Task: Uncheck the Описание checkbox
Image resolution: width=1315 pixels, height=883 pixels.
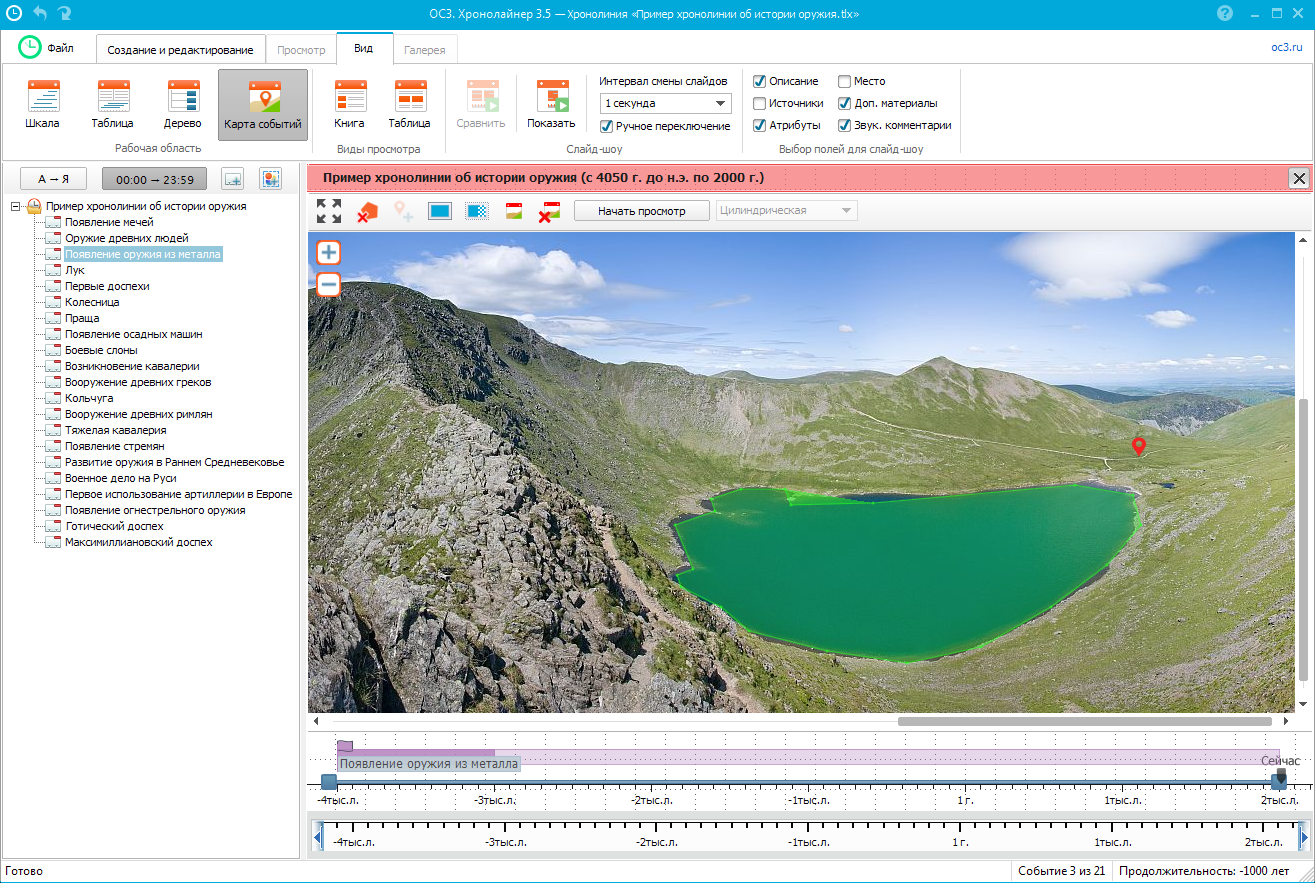Action: pyautogui.click(x=760, y=81)
